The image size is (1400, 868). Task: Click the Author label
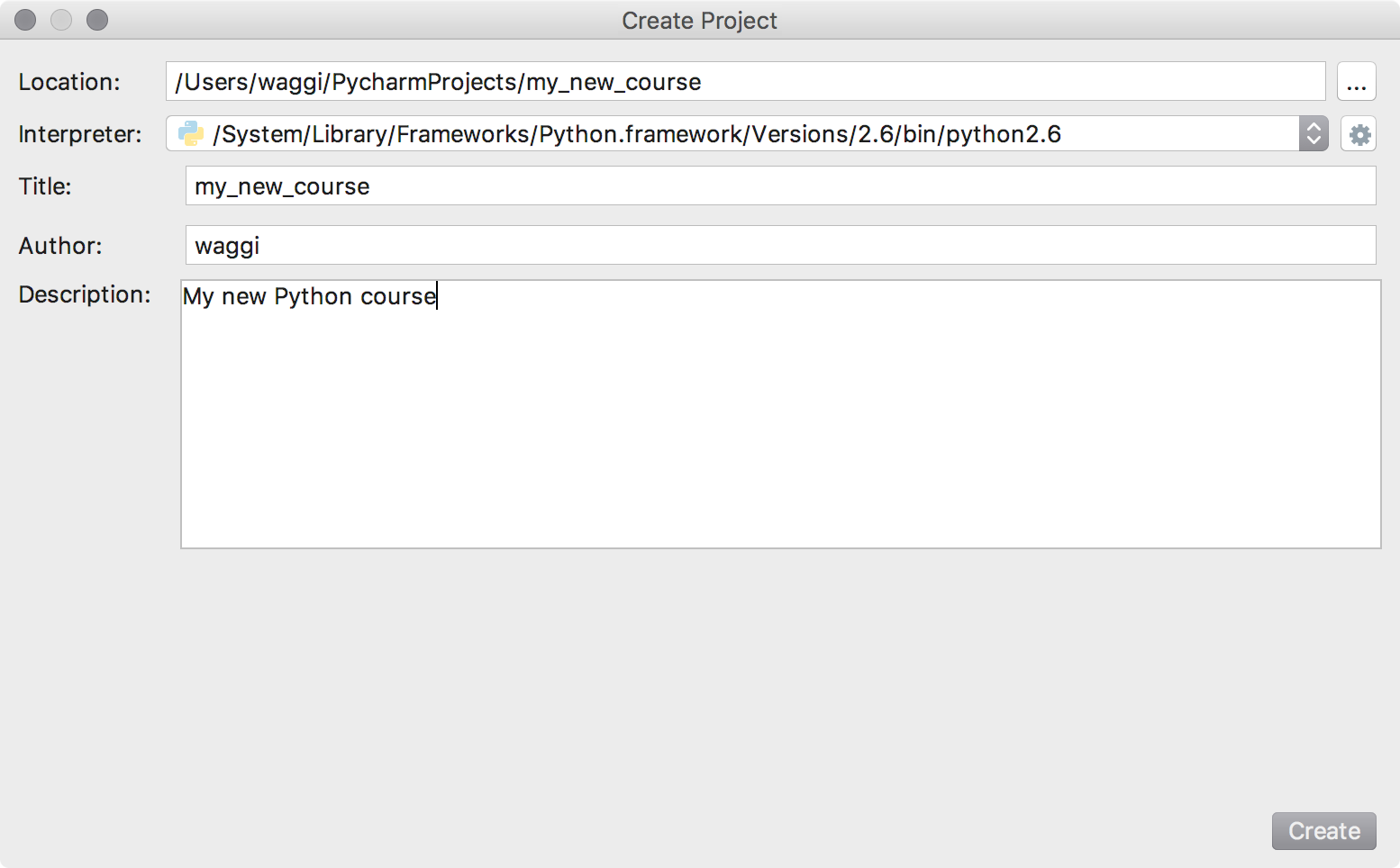[60, 246]
